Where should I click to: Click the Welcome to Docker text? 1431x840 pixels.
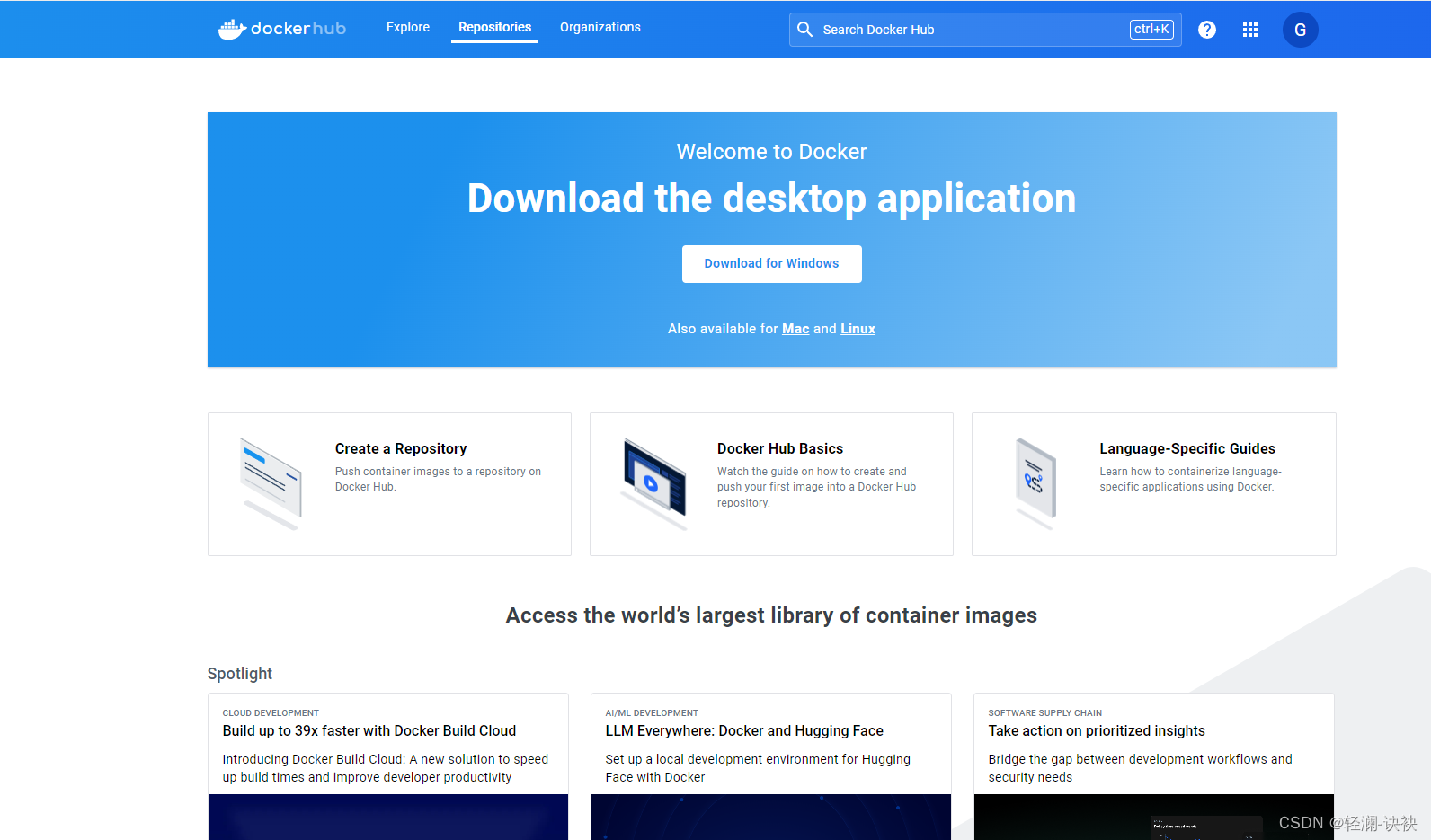771,152
